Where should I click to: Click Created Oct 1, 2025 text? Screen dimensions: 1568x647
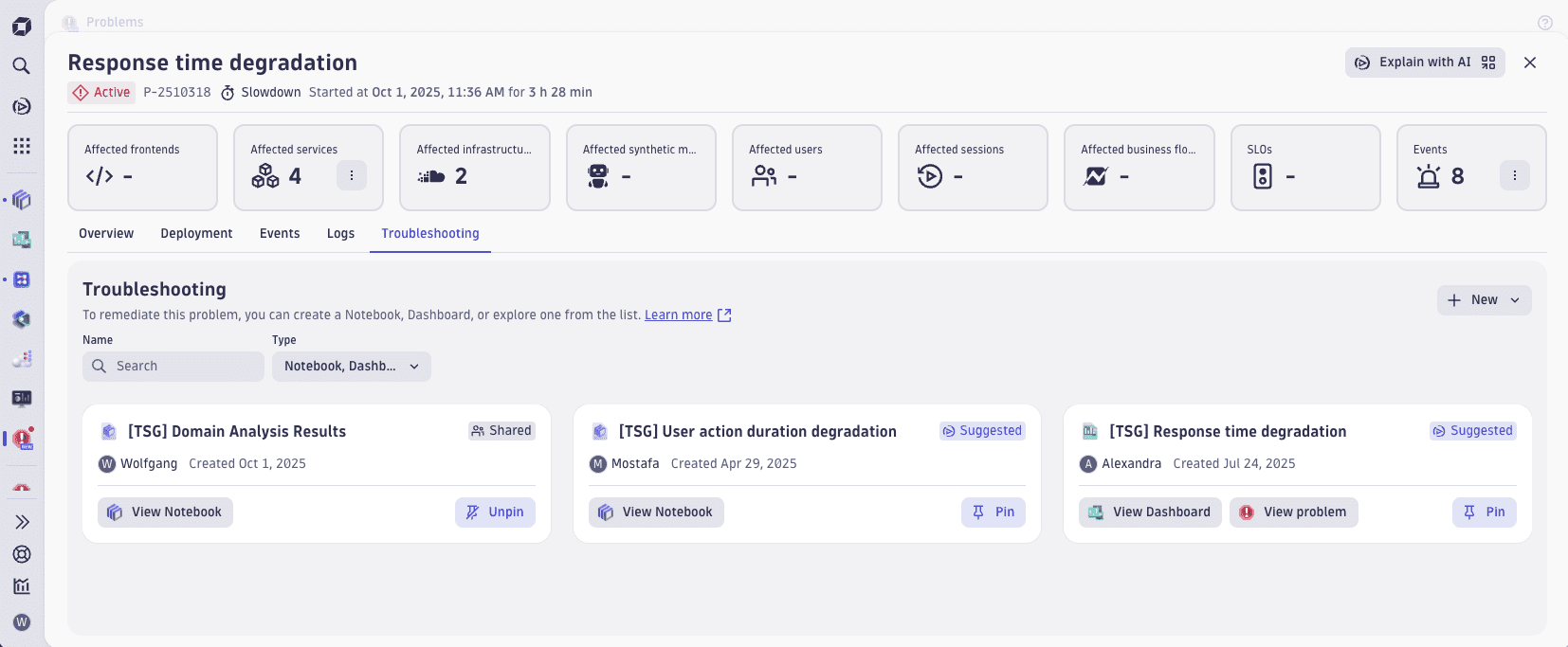[247, 464]
